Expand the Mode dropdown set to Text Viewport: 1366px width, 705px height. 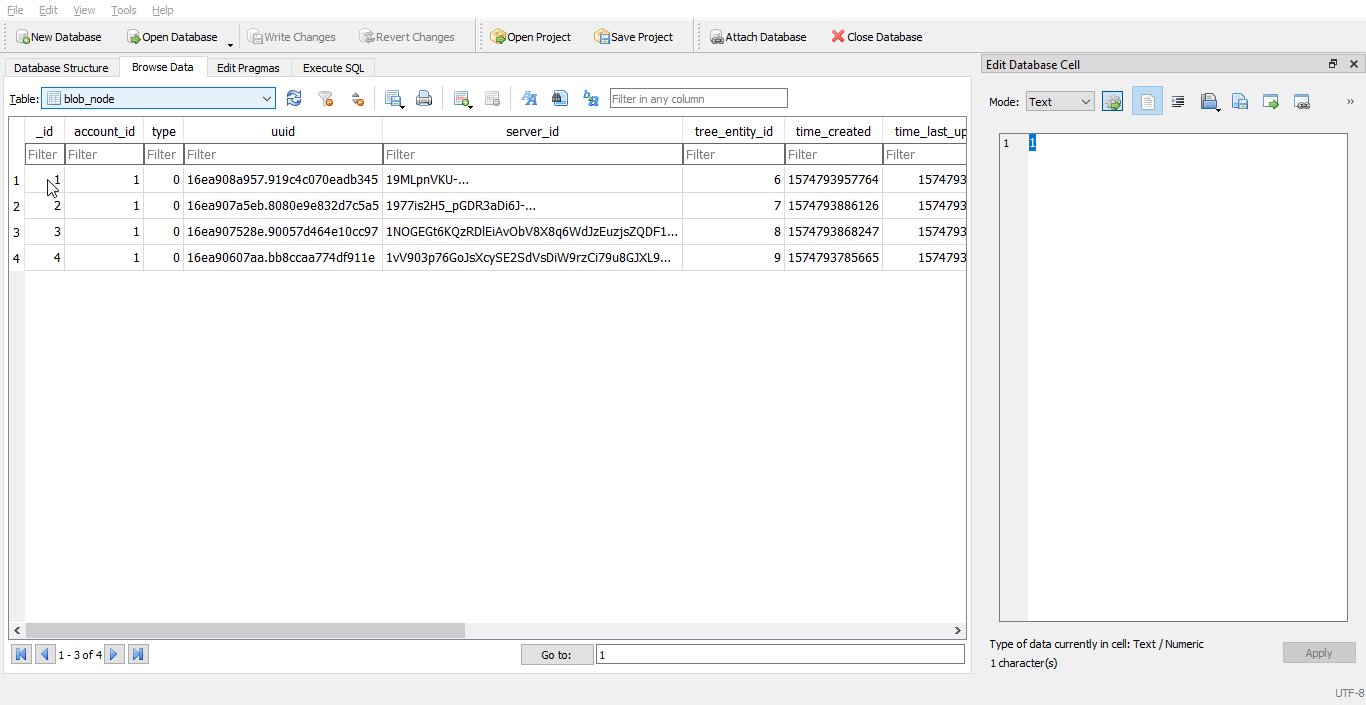pos(1060,101)
